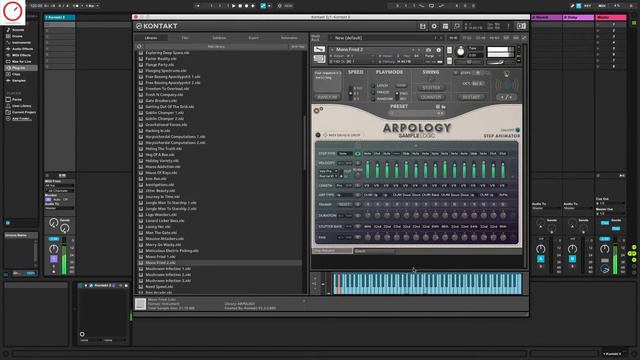Click the instrument wrench edit icon
640x360 pixels.
coord(319,49)
